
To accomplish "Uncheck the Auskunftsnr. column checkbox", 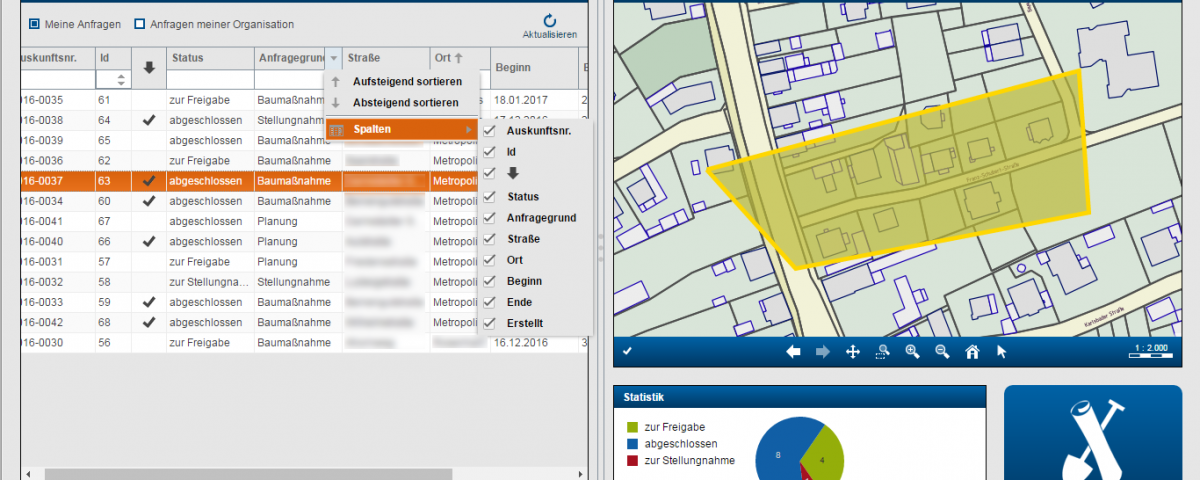I will coord(489,131).
